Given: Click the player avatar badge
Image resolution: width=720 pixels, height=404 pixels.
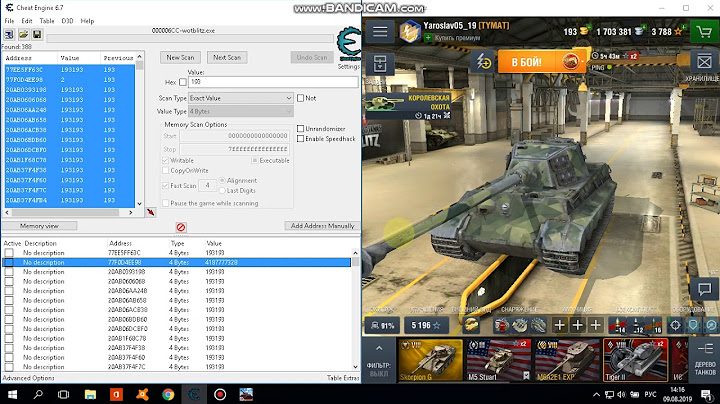Looking at the screenshot, I should [410, 32].
